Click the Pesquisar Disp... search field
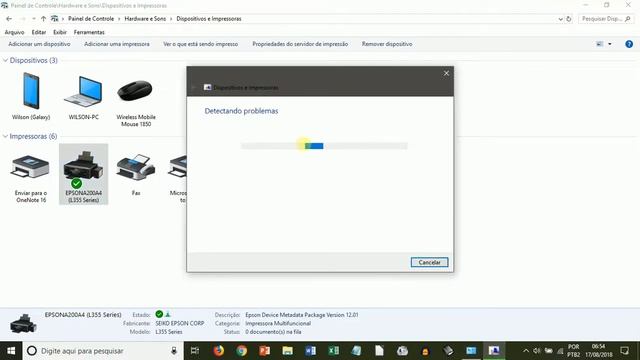Screen dimensions: 640x360 coord(606,19)
